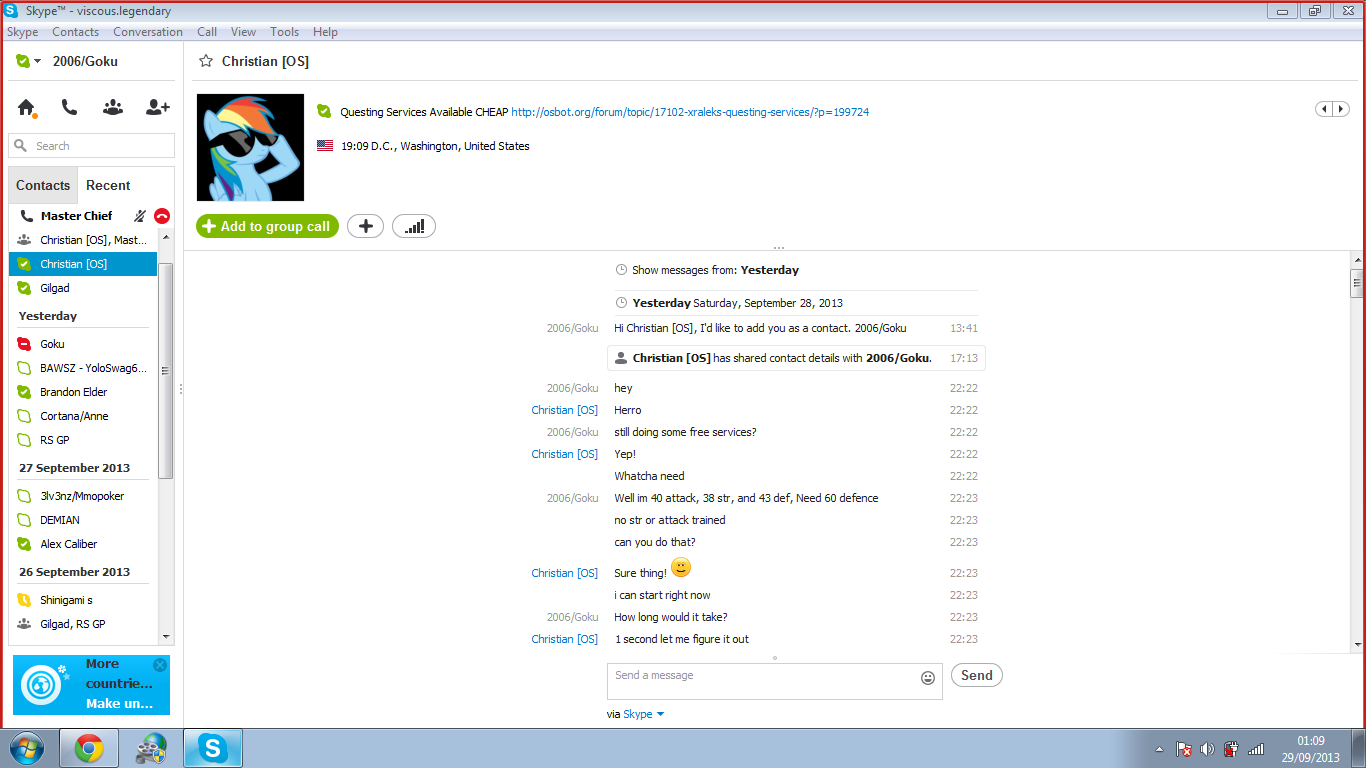The height and width of the screenshot is (768, 1366).
Task: Open Cortana/Anne conversation
Action: point(83,416)
